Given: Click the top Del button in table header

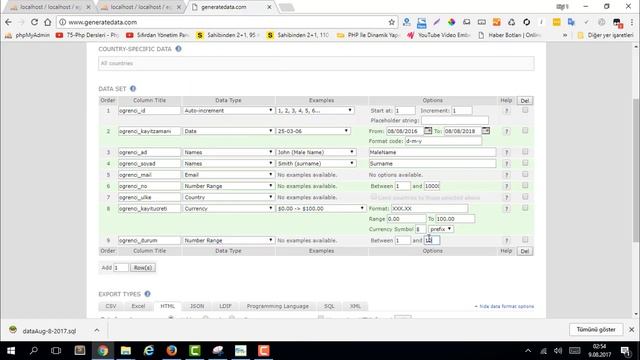Looking at the screenshot, I should pyautogui.click(x=524, y=101).
